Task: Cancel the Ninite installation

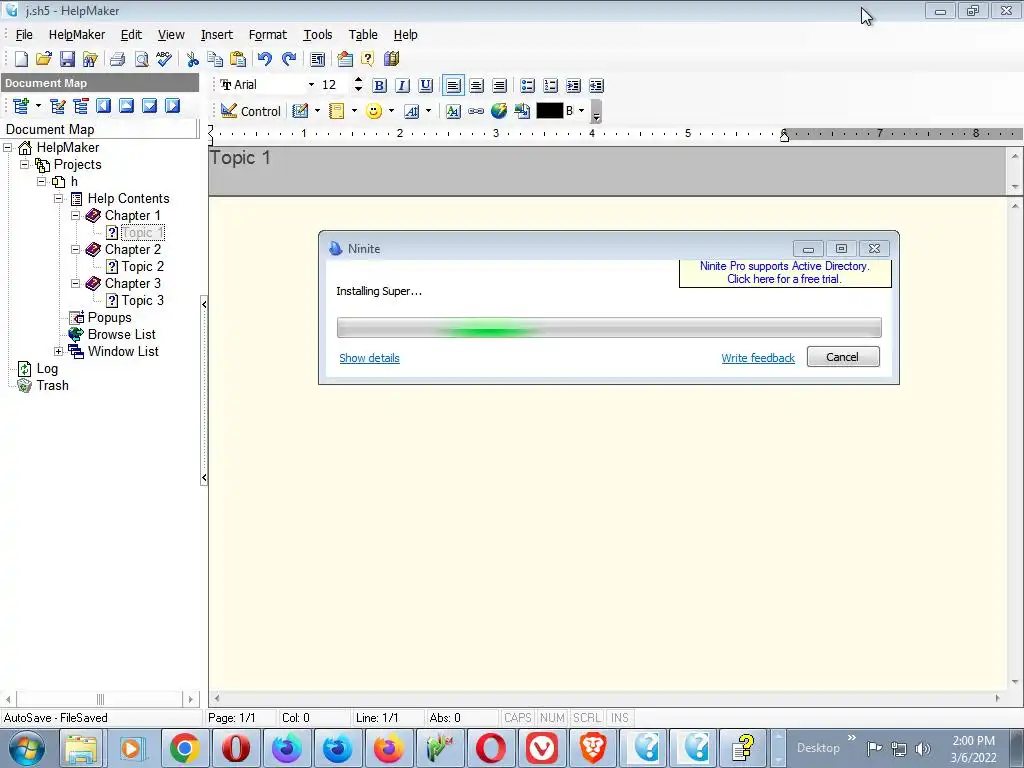Action: pos(843,357)
